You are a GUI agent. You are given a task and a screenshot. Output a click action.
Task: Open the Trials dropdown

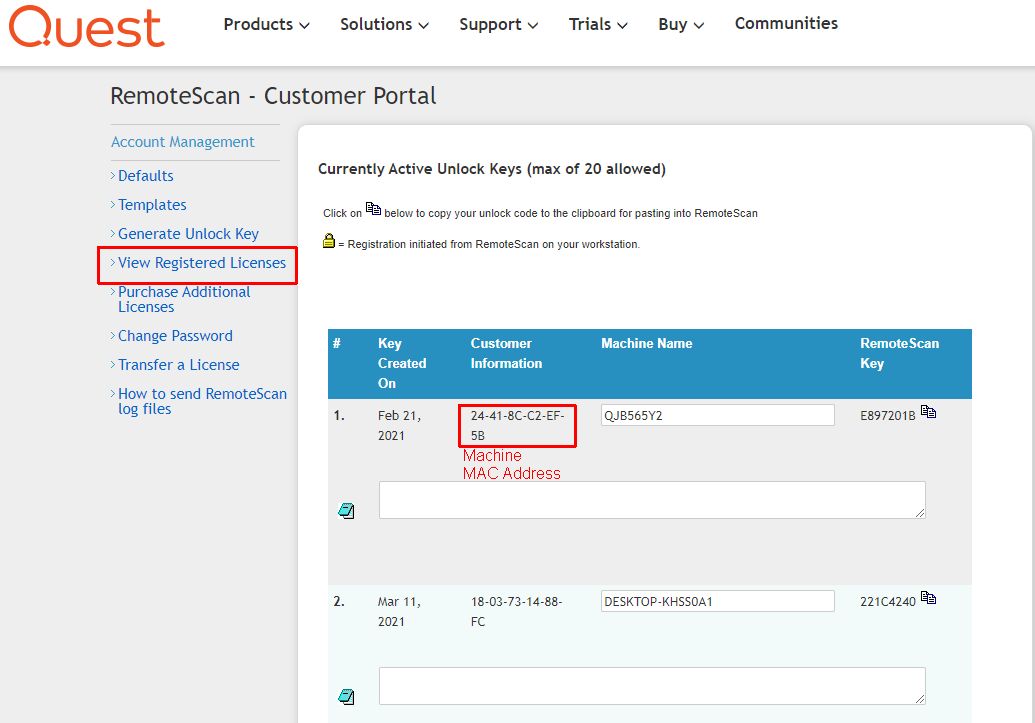tap(596, 23)
